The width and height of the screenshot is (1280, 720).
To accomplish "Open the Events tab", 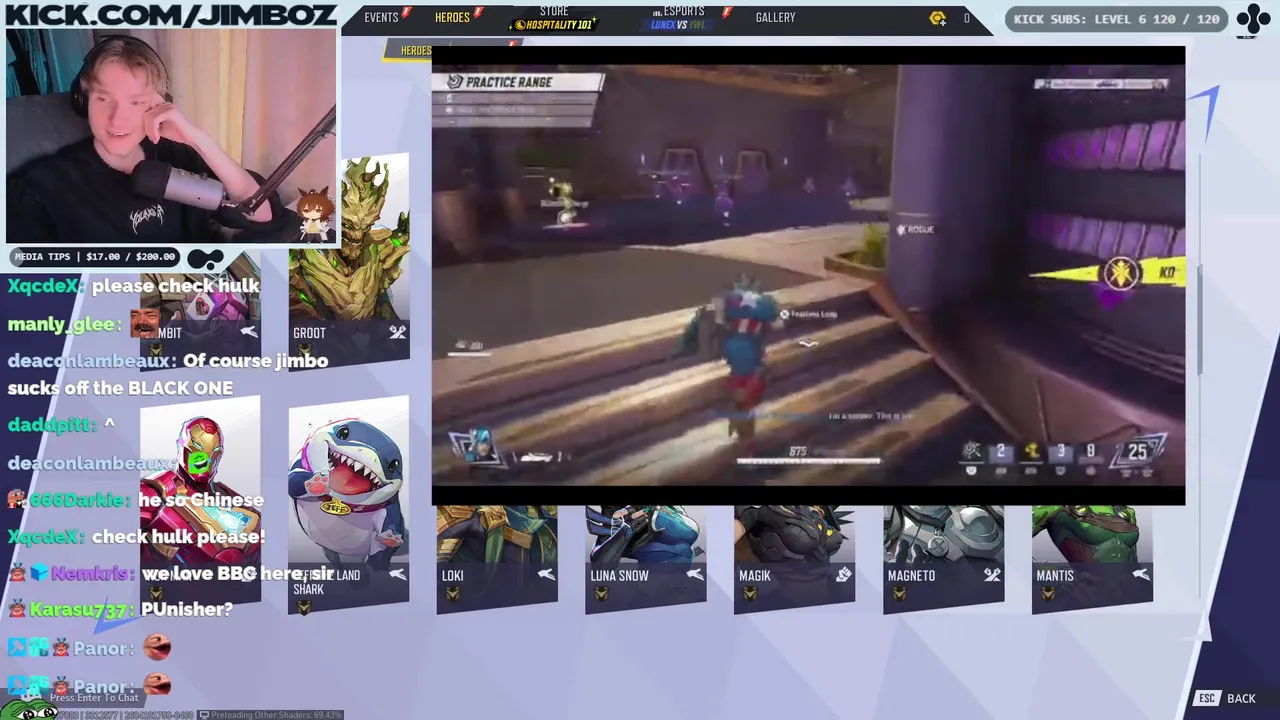I will click(x=381, y=17).
